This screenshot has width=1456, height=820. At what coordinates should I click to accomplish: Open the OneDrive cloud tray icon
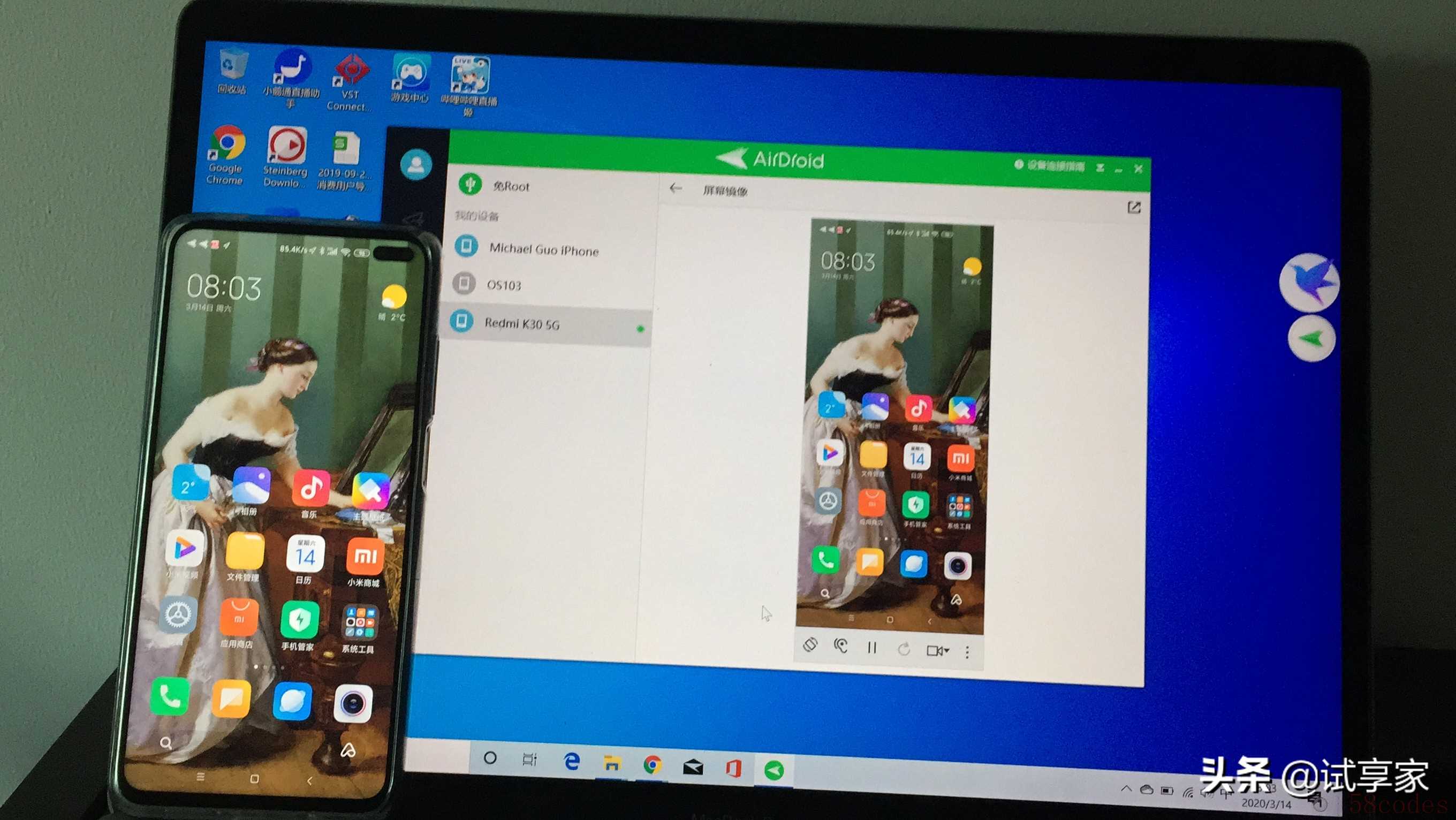tap(1146, 789)
